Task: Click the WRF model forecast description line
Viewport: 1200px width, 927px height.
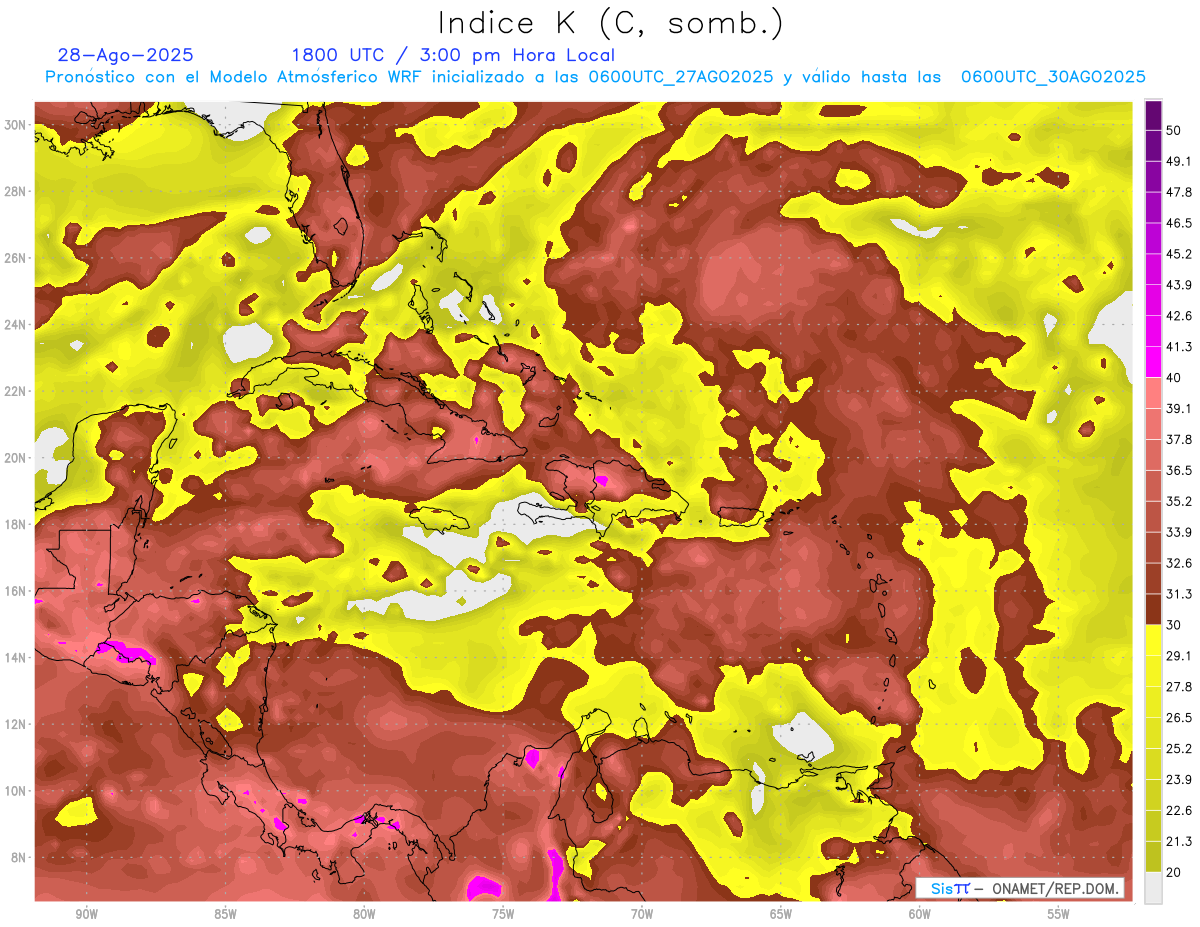Action: [x=595, y=77]
